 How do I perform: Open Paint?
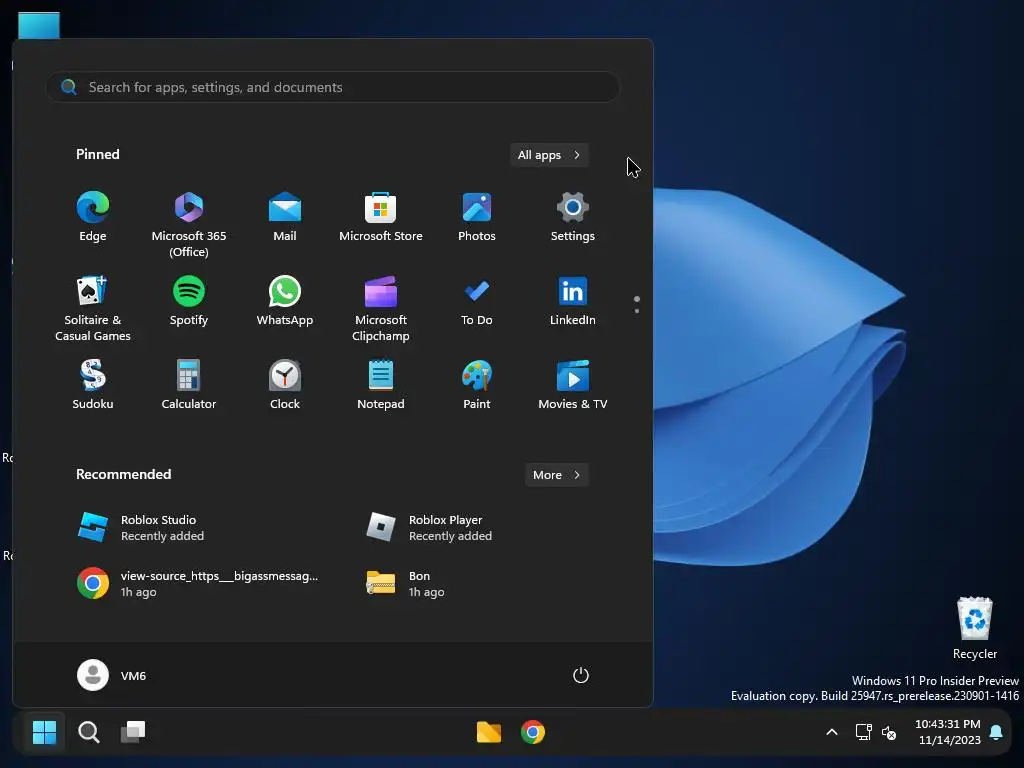tap(477, 385)
